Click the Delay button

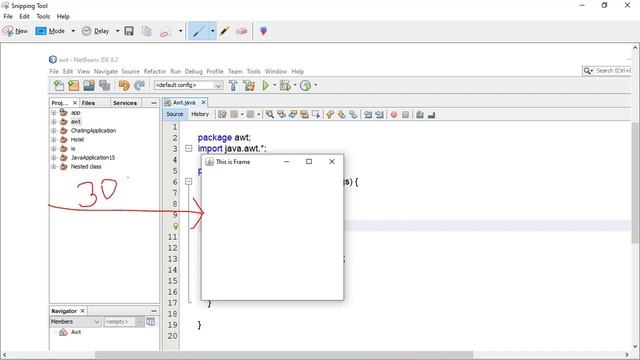pos(95,31)
